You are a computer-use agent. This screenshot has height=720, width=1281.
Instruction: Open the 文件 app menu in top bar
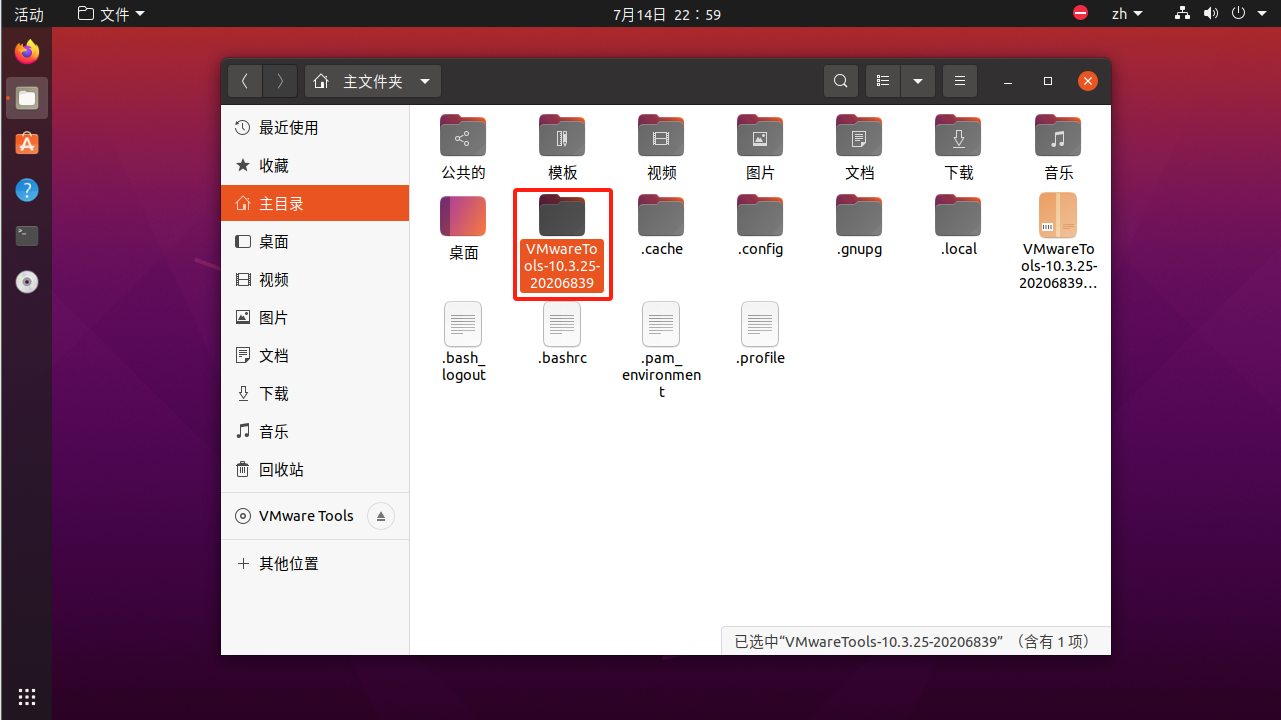click(x=111, y=14)
